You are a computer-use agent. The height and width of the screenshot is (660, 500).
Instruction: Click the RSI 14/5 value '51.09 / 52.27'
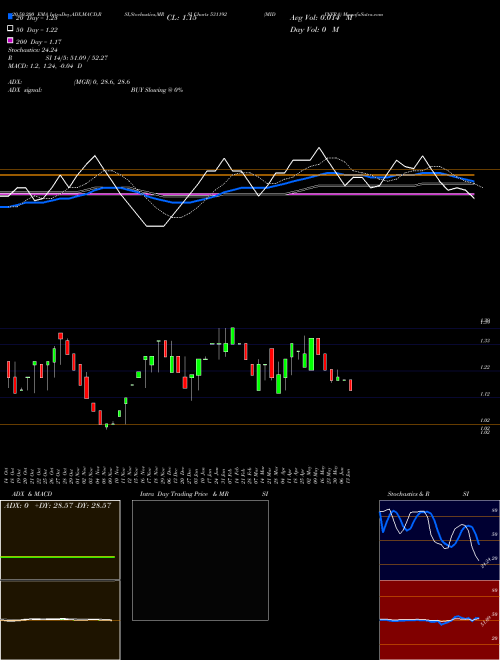[x=87, y=58]
